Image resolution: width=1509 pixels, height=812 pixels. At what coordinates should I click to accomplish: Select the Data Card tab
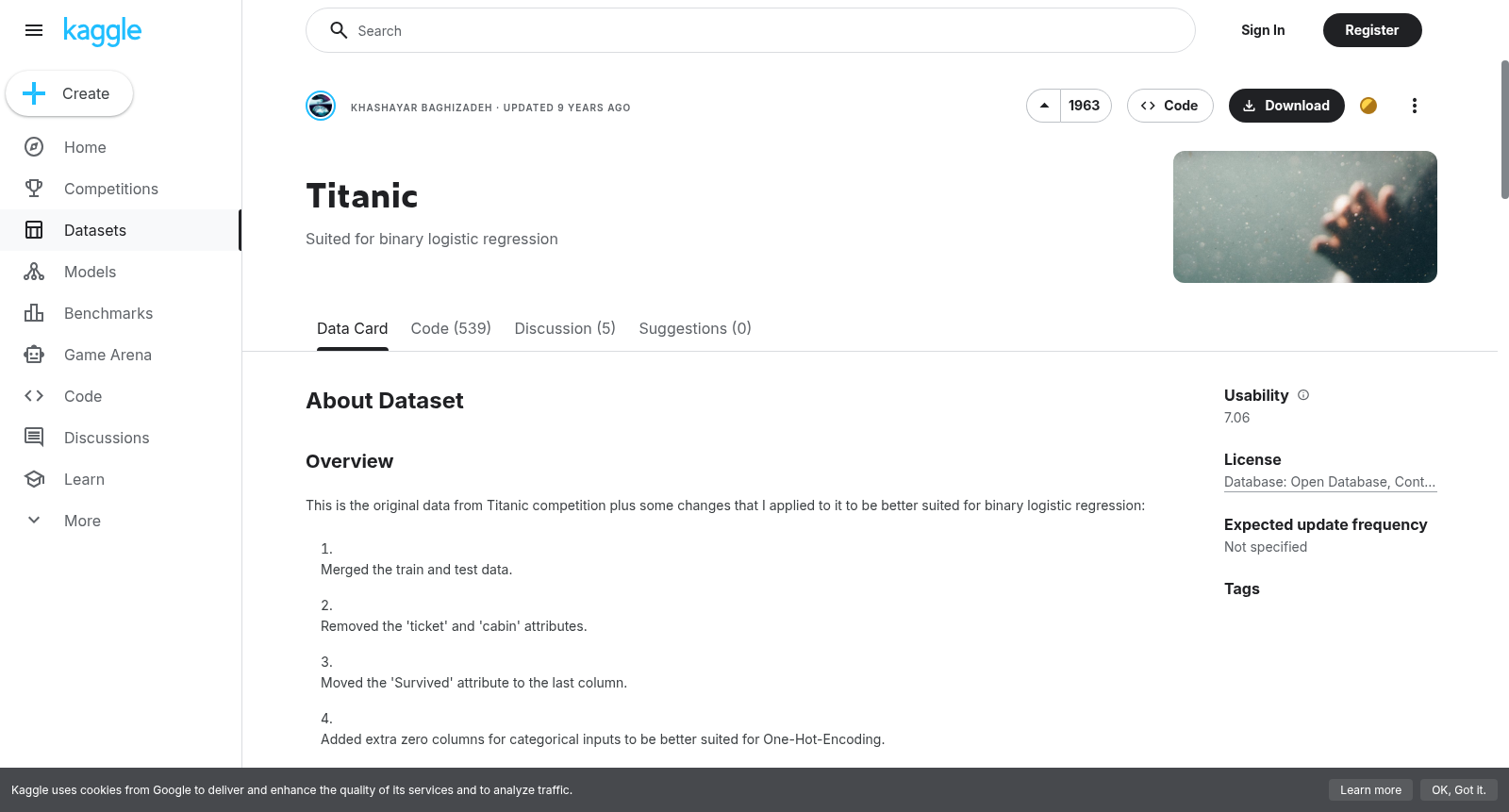[x=352, y=328]
